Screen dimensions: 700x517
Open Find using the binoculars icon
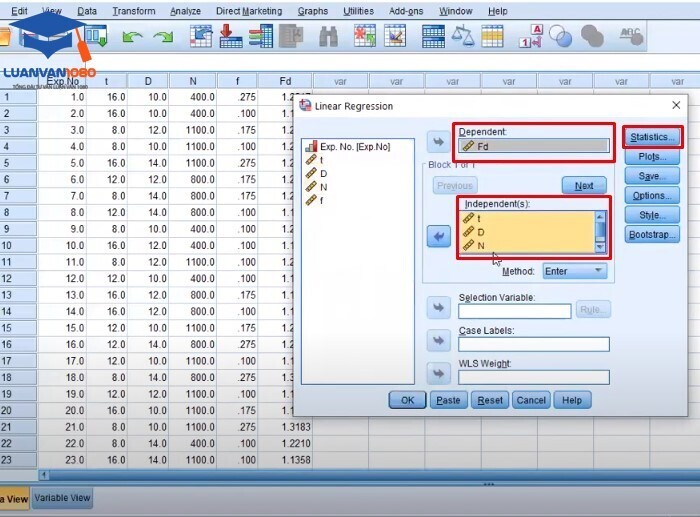pos(328,37)
